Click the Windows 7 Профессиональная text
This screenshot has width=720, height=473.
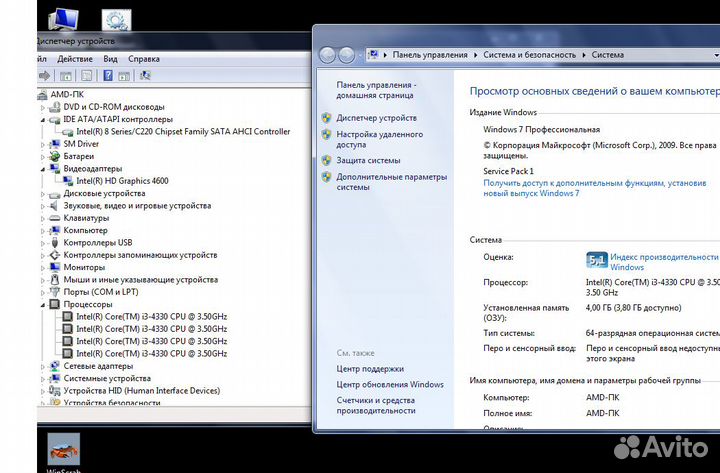coord(541,130)
